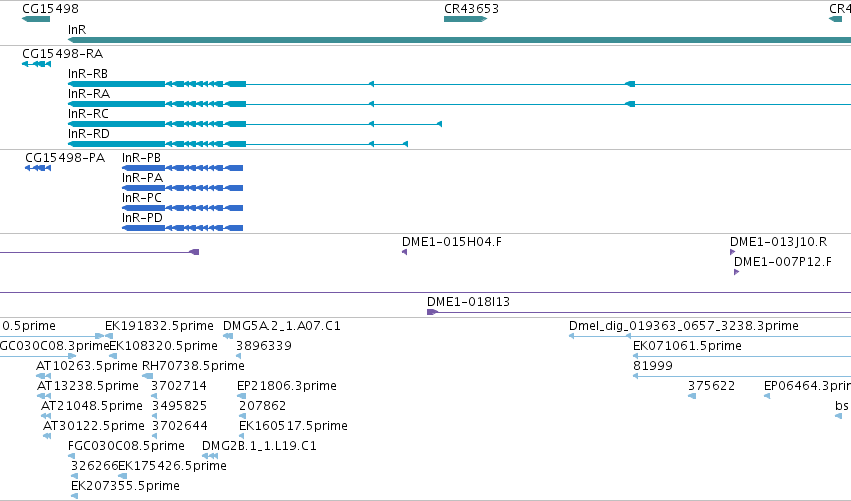Select the EK071061.5prime EST label

click(687, 346)
